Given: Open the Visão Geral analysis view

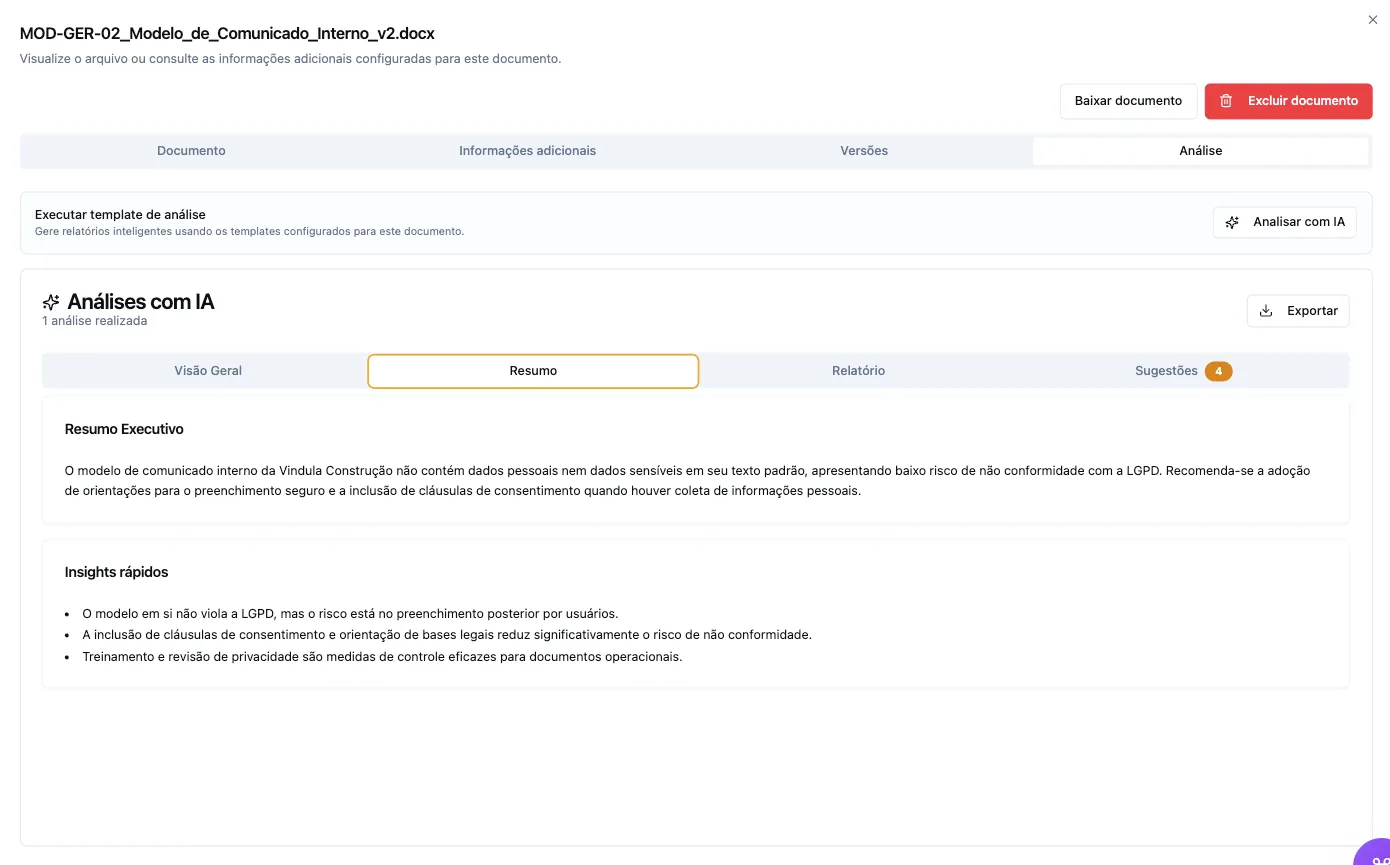Looking at the screenshot, I should pyautogui.click(x=208, y=370).
